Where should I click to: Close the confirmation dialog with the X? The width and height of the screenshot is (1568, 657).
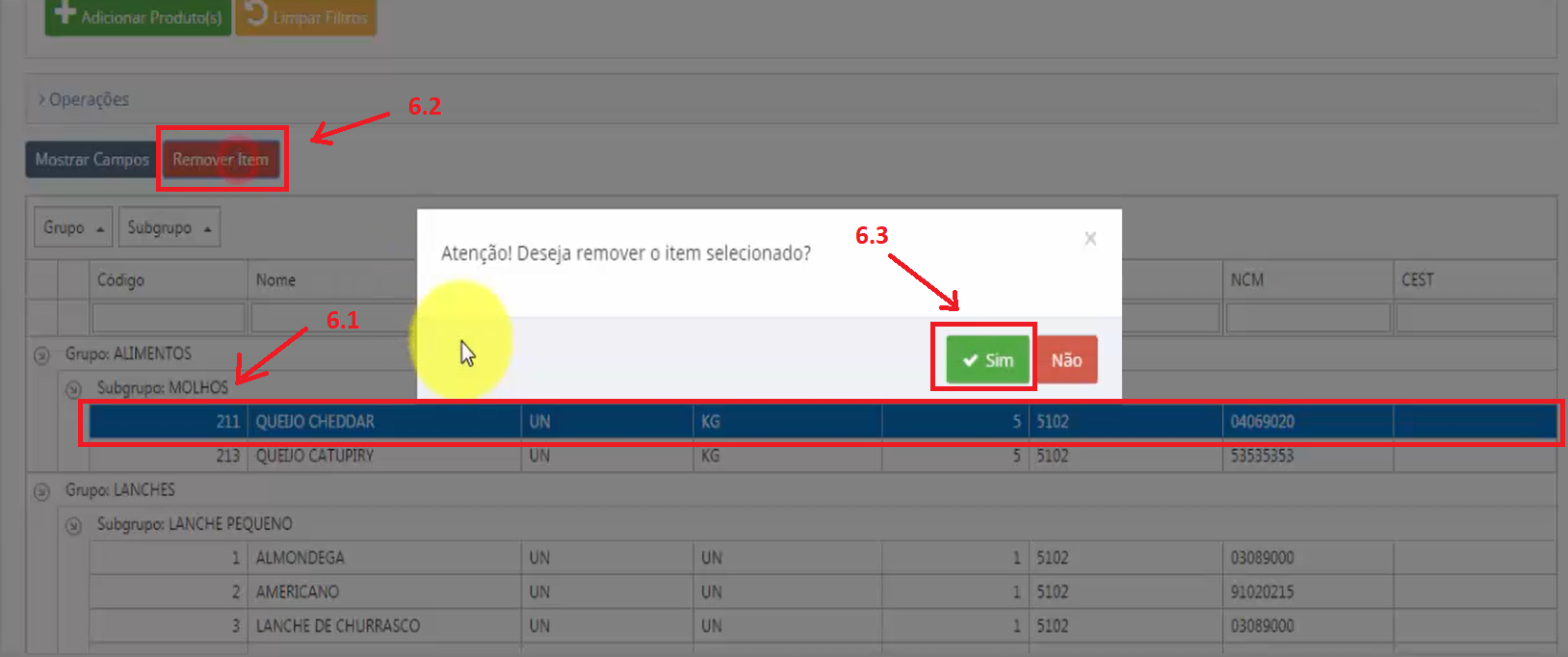1090,238
